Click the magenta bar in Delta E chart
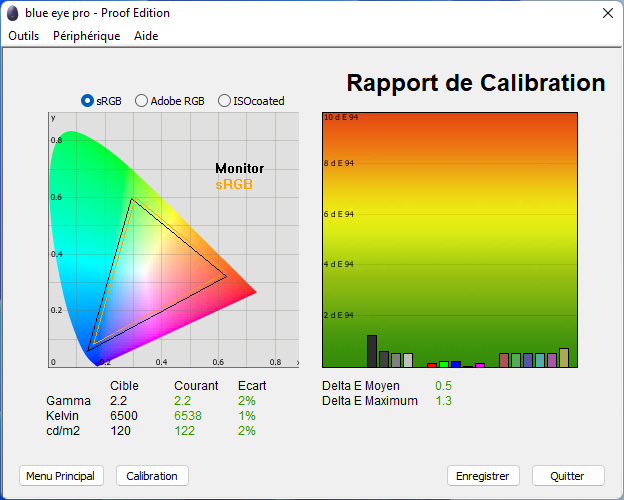Viewport: 624px width, 500px height. [x=480, y=365]
